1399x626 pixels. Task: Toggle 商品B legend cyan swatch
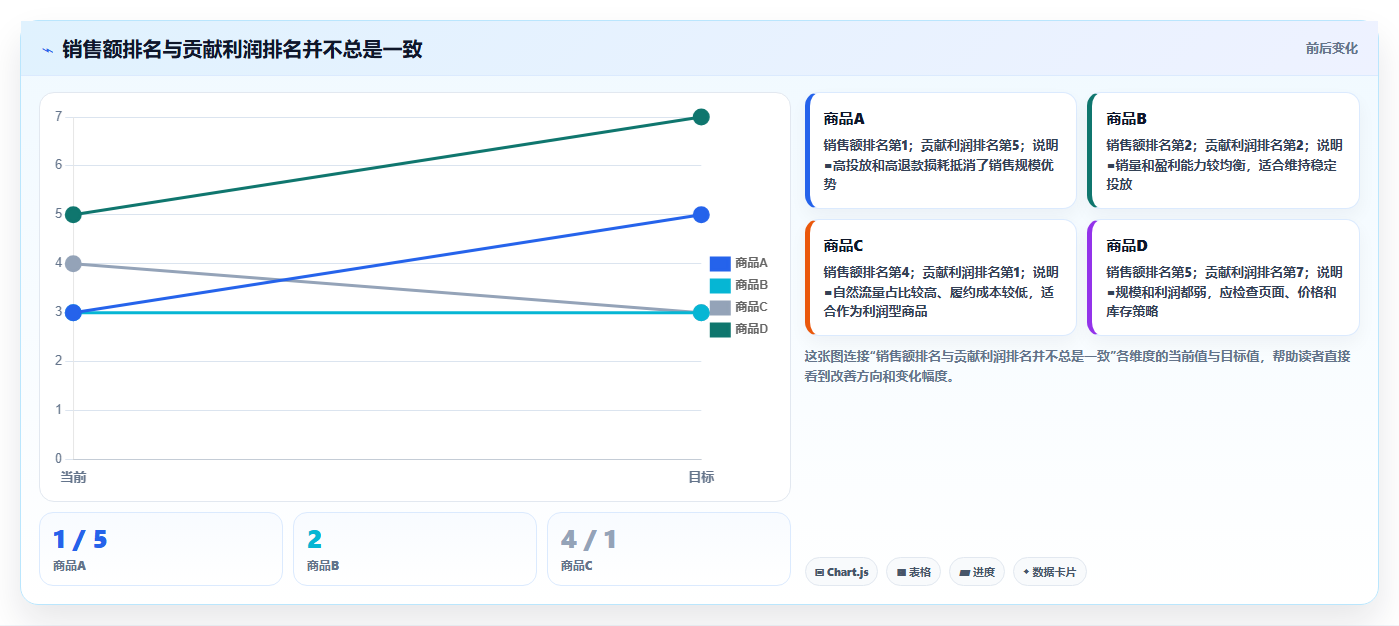coord(720,285)
